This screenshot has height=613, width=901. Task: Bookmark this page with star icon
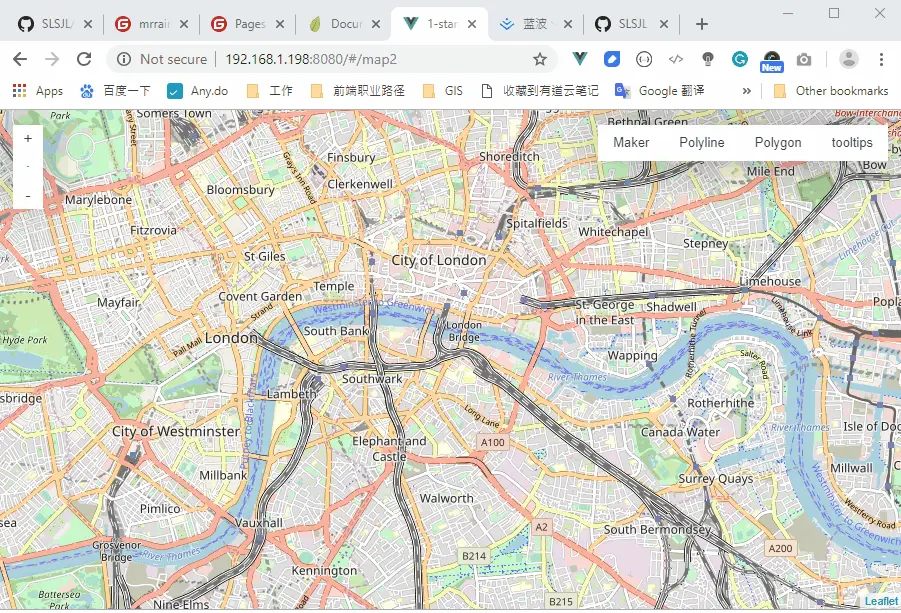540,59
